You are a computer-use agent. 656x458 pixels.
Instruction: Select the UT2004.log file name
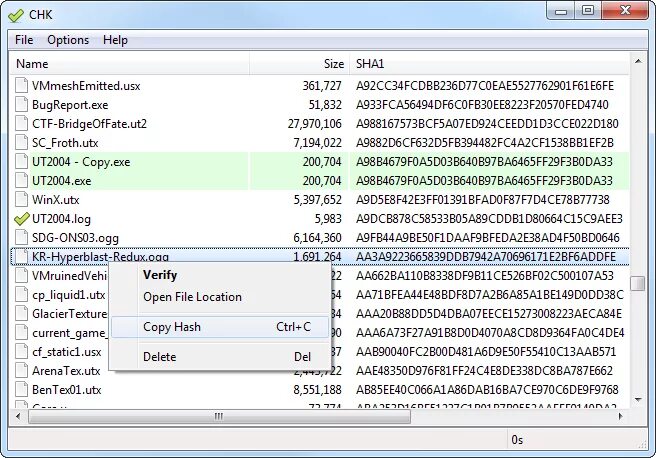(x=61, y=219)
